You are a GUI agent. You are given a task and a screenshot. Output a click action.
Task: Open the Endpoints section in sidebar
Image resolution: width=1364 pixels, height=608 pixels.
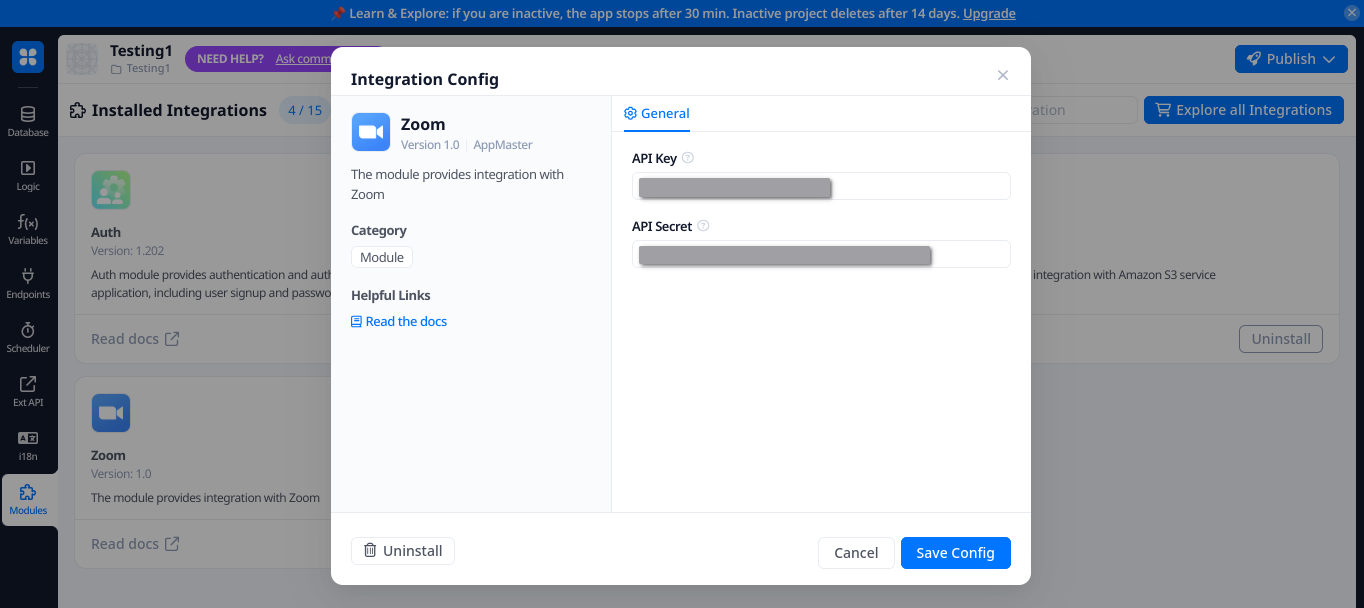28,283
